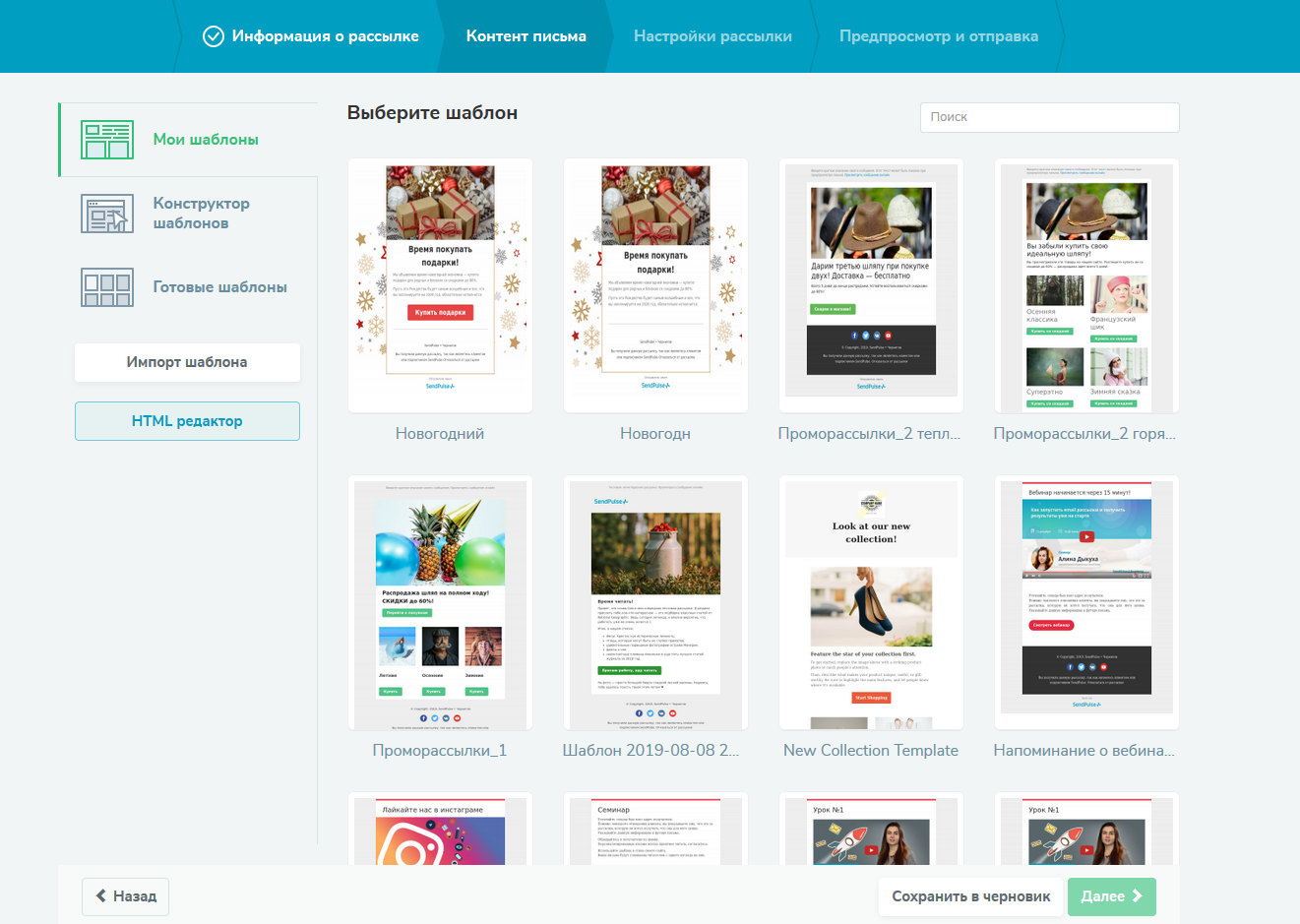This screenshot has height=924, width=1300.
Task: Open Предпросмотр и отправка step
Action: pos(939,36)
